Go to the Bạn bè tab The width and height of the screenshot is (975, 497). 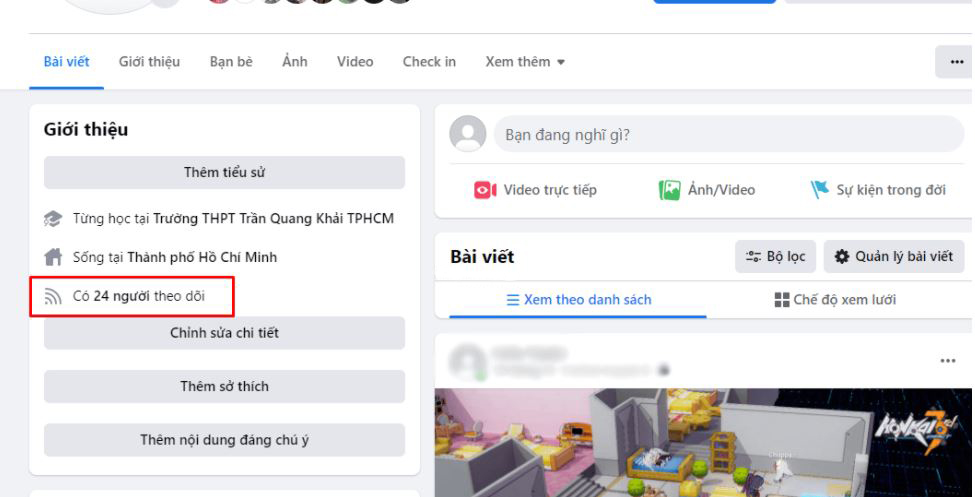click(231, 62)
